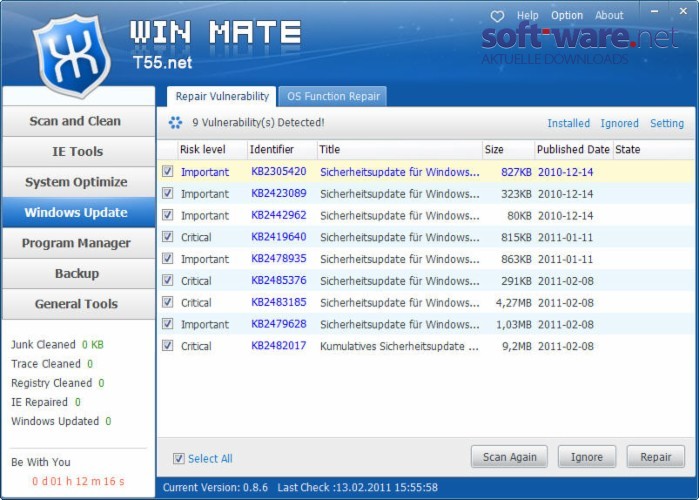
Task: Uncheck the KB2423089 update checkbox
Action: pyautogui.click(x=168, y=193)
